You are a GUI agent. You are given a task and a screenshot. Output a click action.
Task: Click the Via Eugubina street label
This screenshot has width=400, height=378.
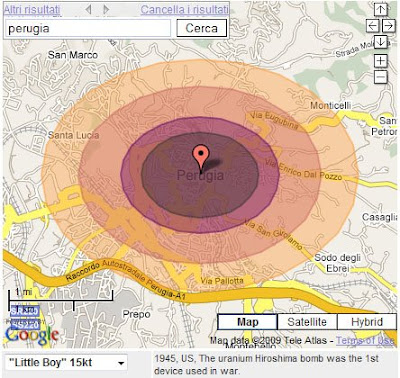click(274, 120)
